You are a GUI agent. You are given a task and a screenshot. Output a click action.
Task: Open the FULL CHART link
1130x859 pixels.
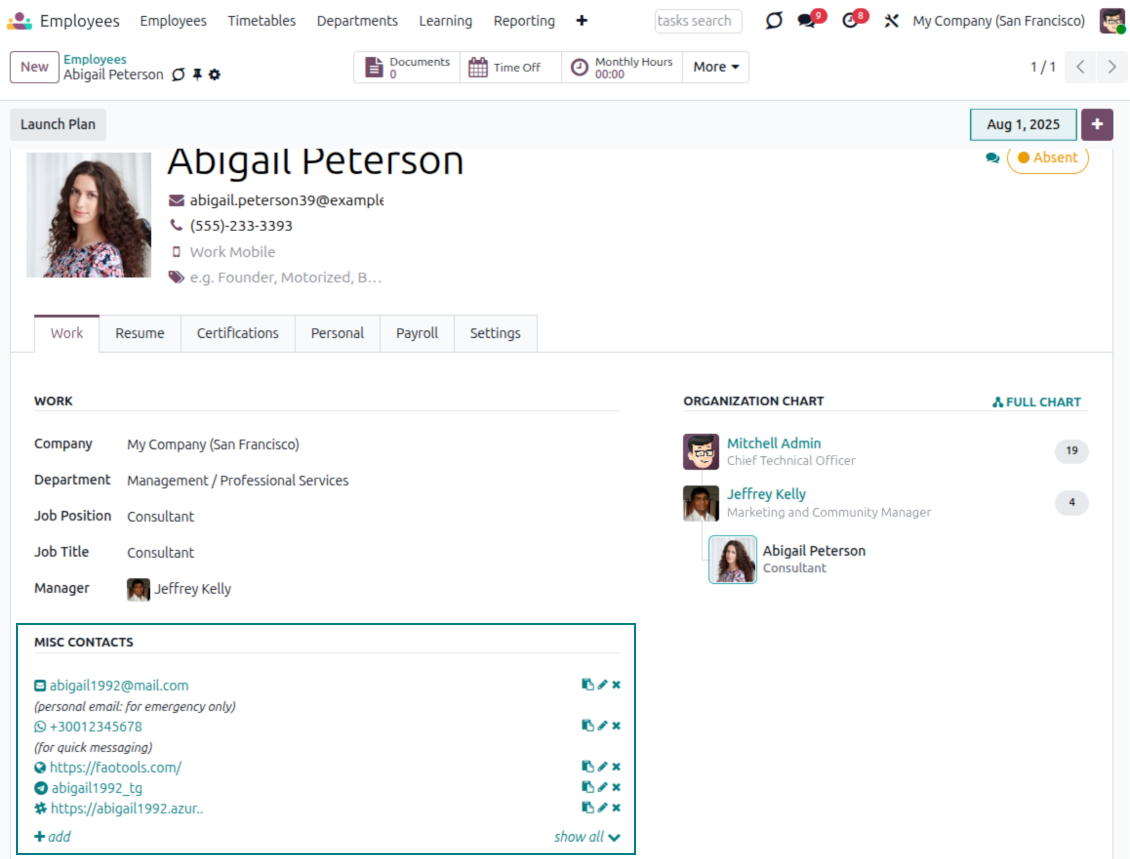[x=1036, y=402]
